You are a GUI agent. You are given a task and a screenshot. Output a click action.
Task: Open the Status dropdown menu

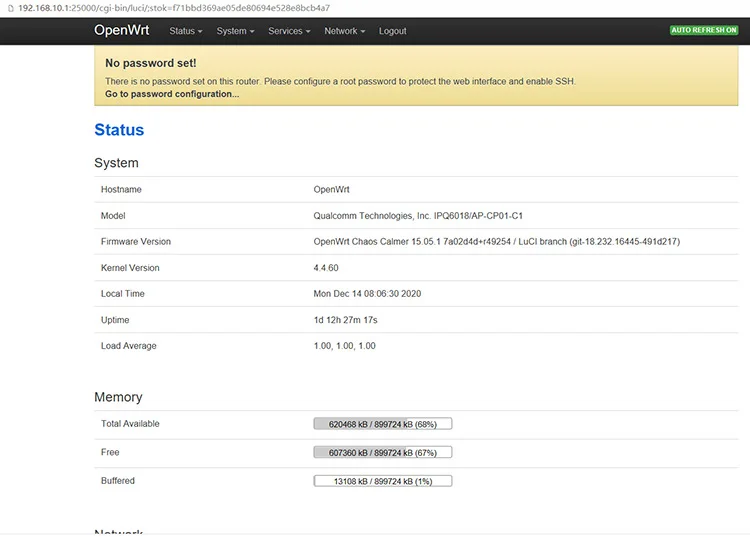click(185, 31)
